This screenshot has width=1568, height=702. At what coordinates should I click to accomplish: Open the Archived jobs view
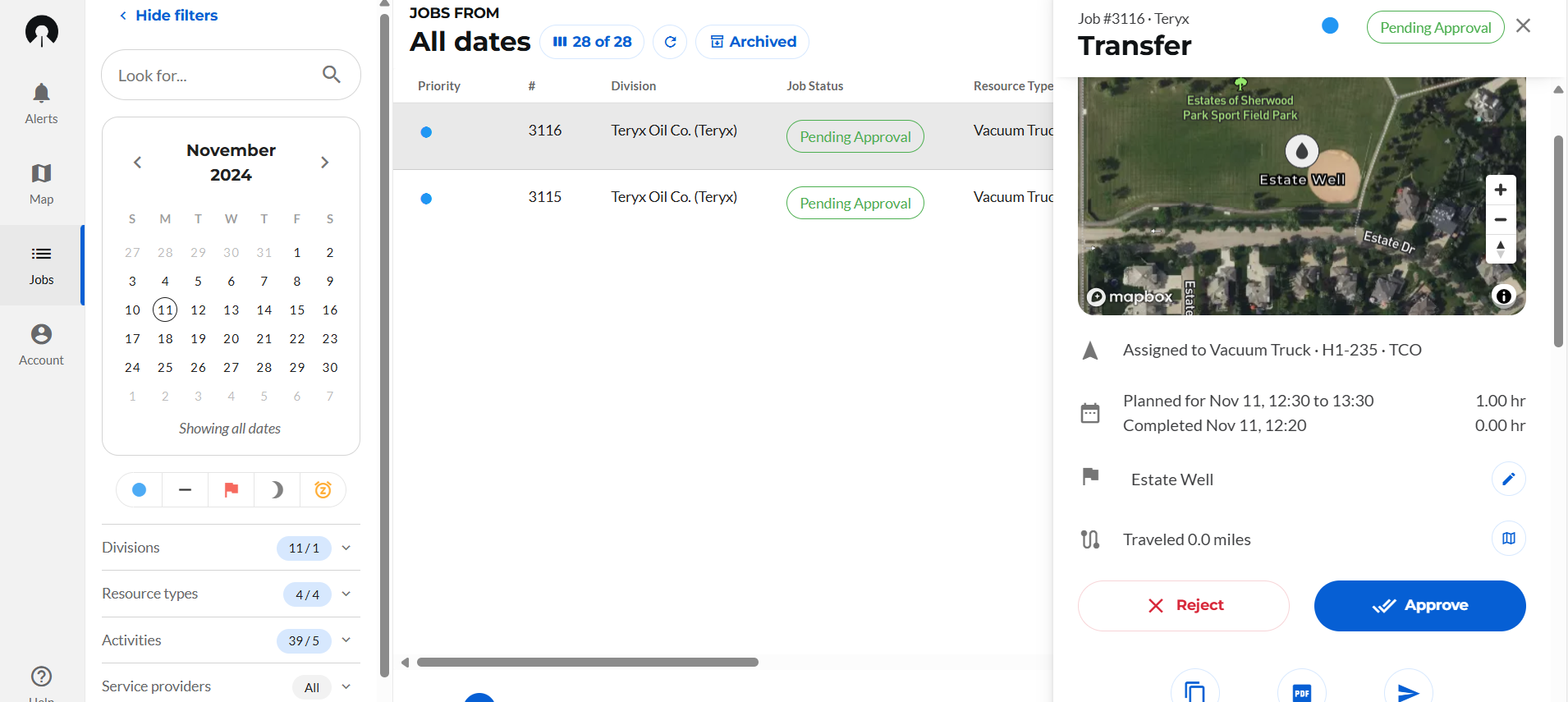(752, 42)
